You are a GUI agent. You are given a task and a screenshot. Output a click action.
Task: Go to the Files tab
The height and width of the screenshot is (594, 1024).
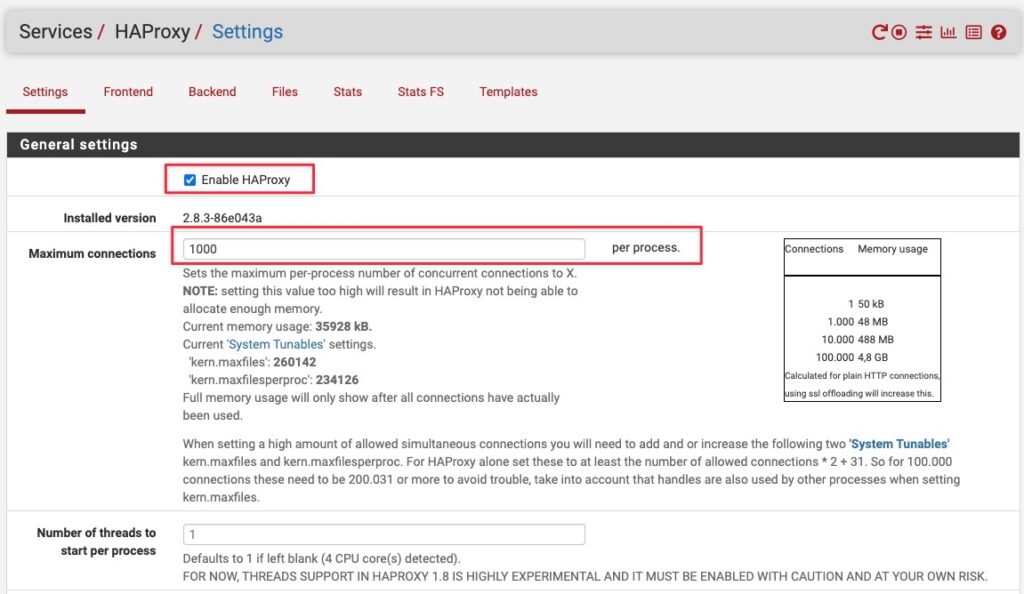285,92
